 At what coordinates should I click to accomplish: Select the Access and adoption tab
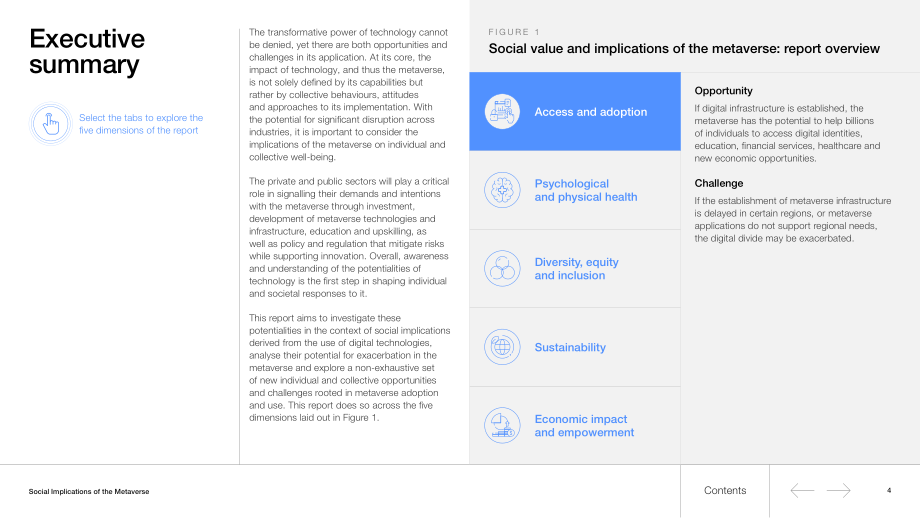click(575, 111)
